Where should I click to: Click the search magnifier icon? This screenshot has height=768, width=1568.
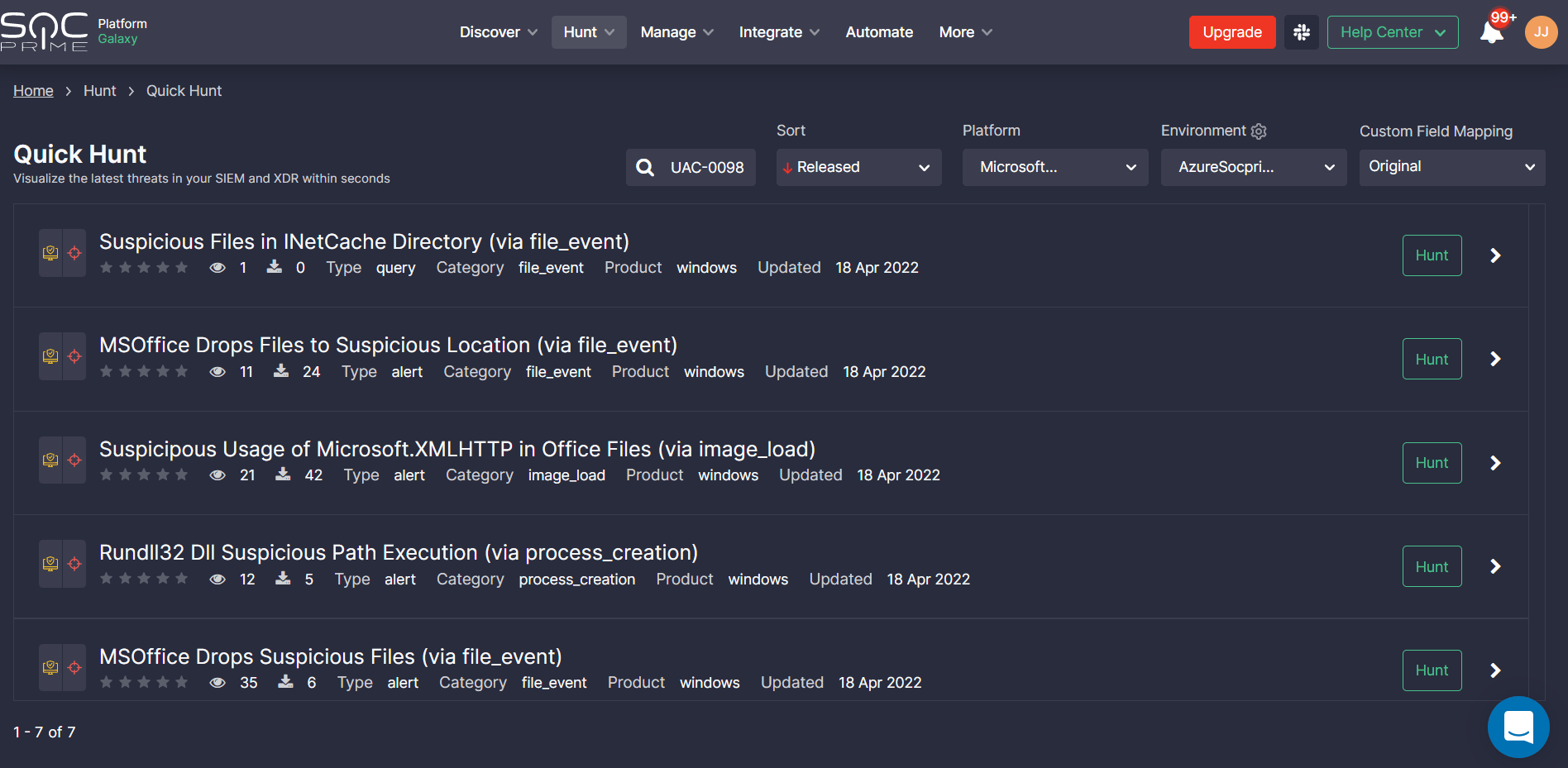(x=645, y=168)
